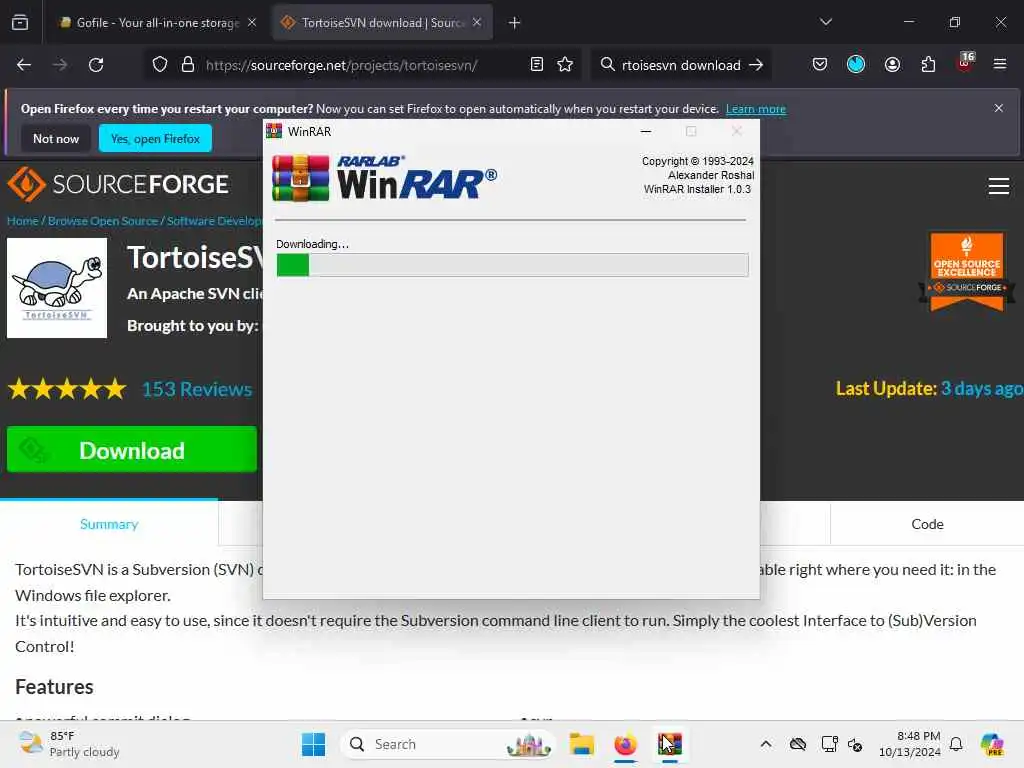Viewport: 1024px width, 768px height.
Task: Open the 153 Reviews link
Action: 197,389
